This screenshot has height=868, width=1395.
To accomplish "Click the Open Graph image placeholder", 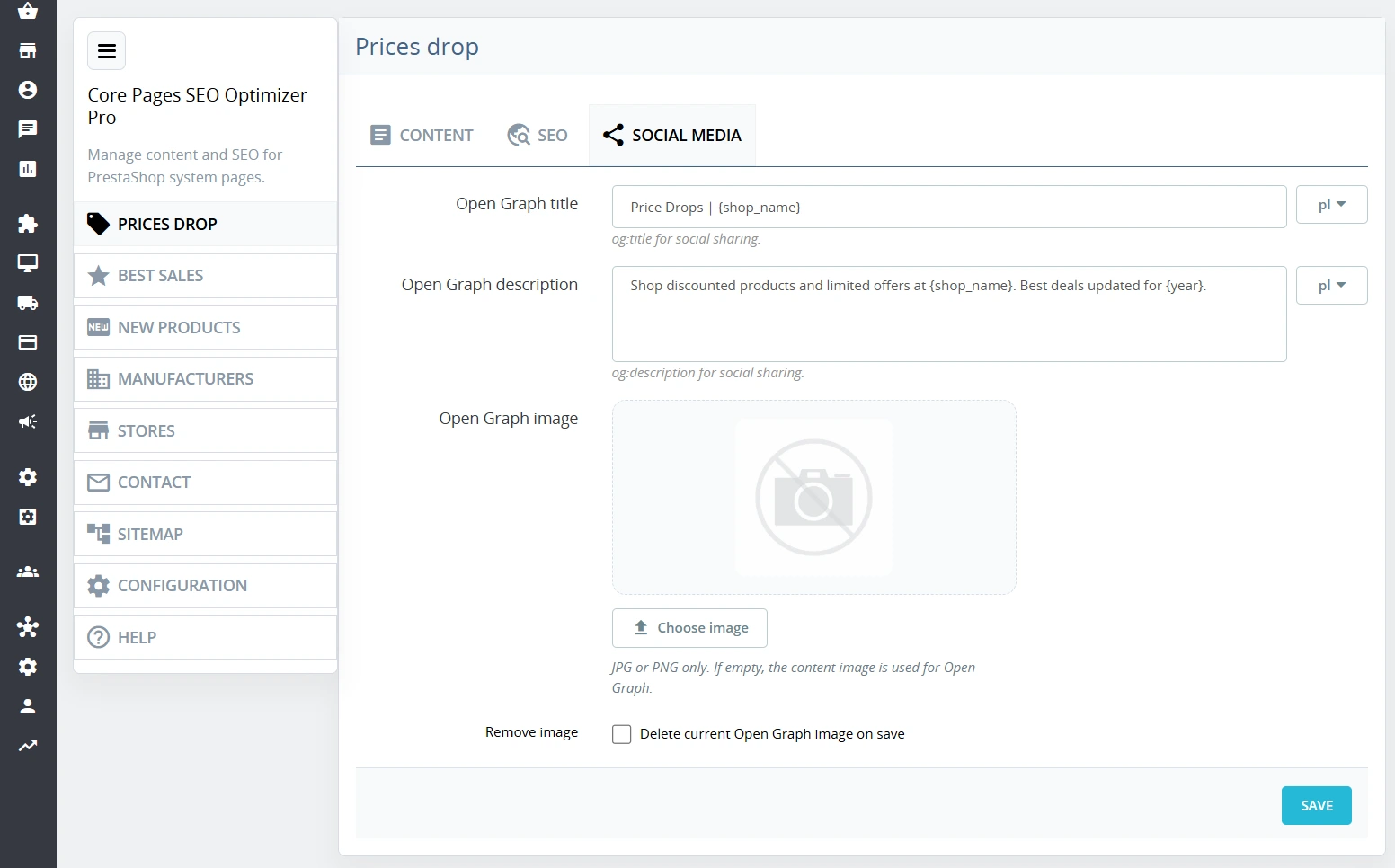I will click(814, 497).
